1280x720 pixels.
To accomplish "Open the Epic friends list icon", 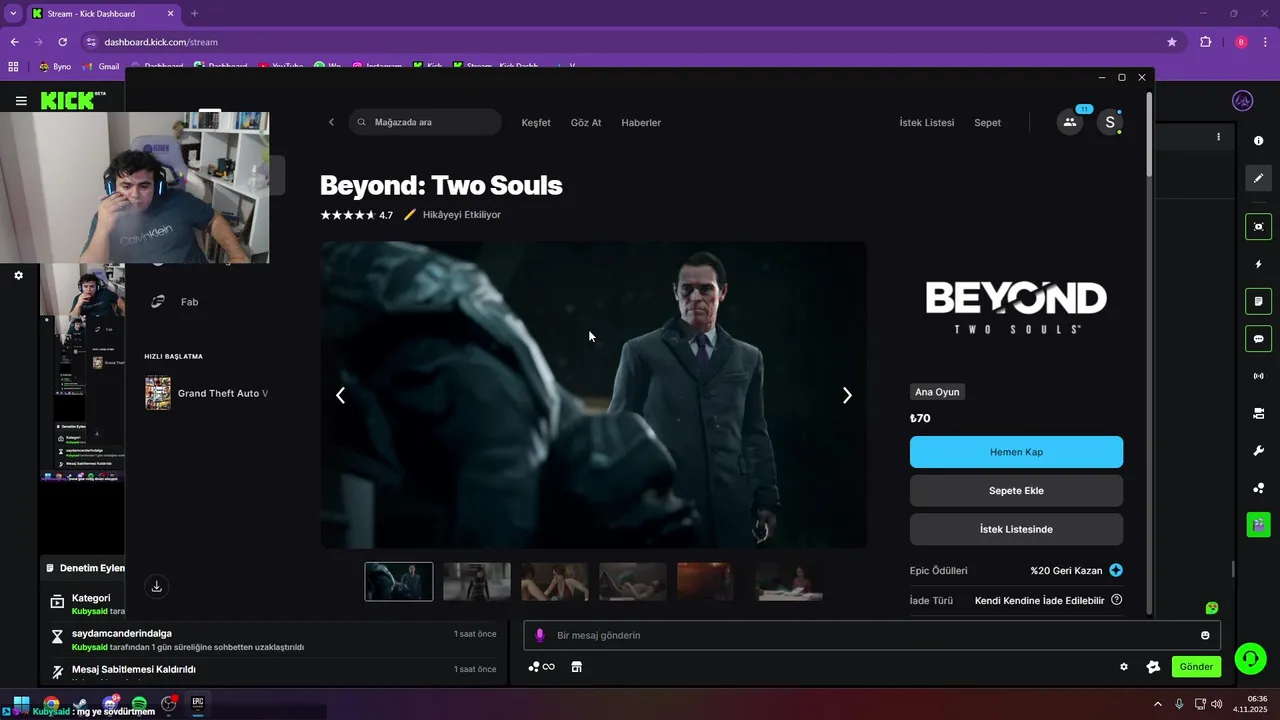I will [x=1070, y=122].
